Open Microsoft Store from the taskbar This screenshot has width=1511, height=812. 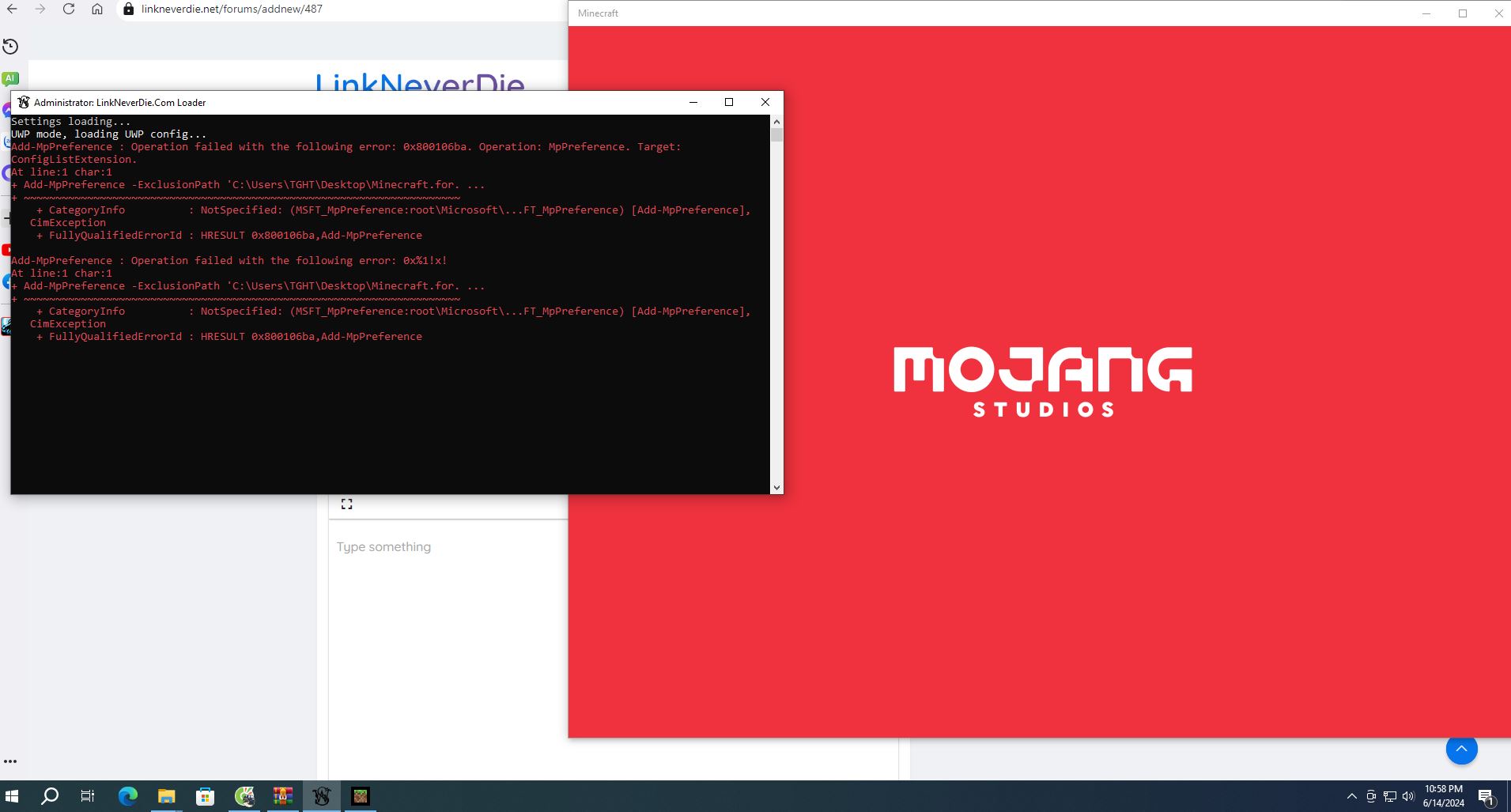coord(205,796)
